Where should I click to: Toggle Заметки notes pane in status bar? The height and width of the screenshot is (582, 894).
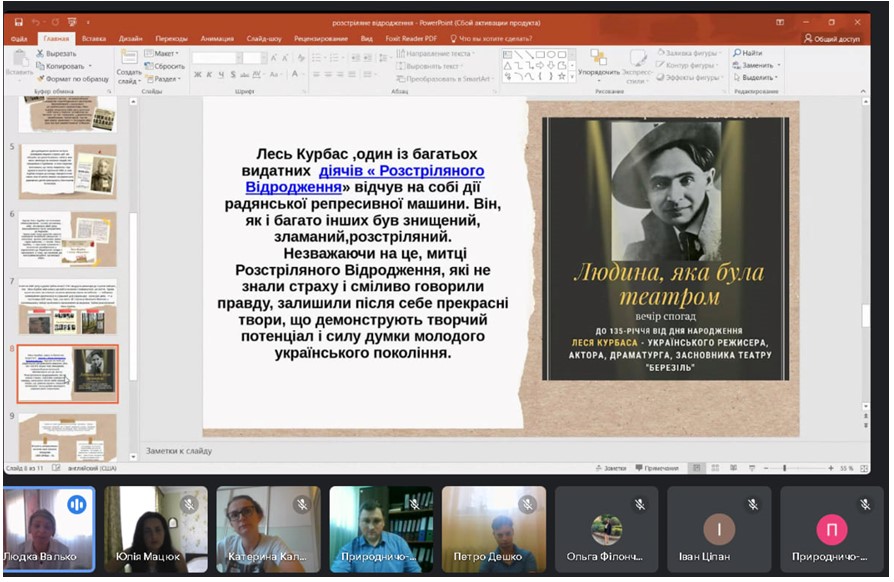[x=611, y=468]
